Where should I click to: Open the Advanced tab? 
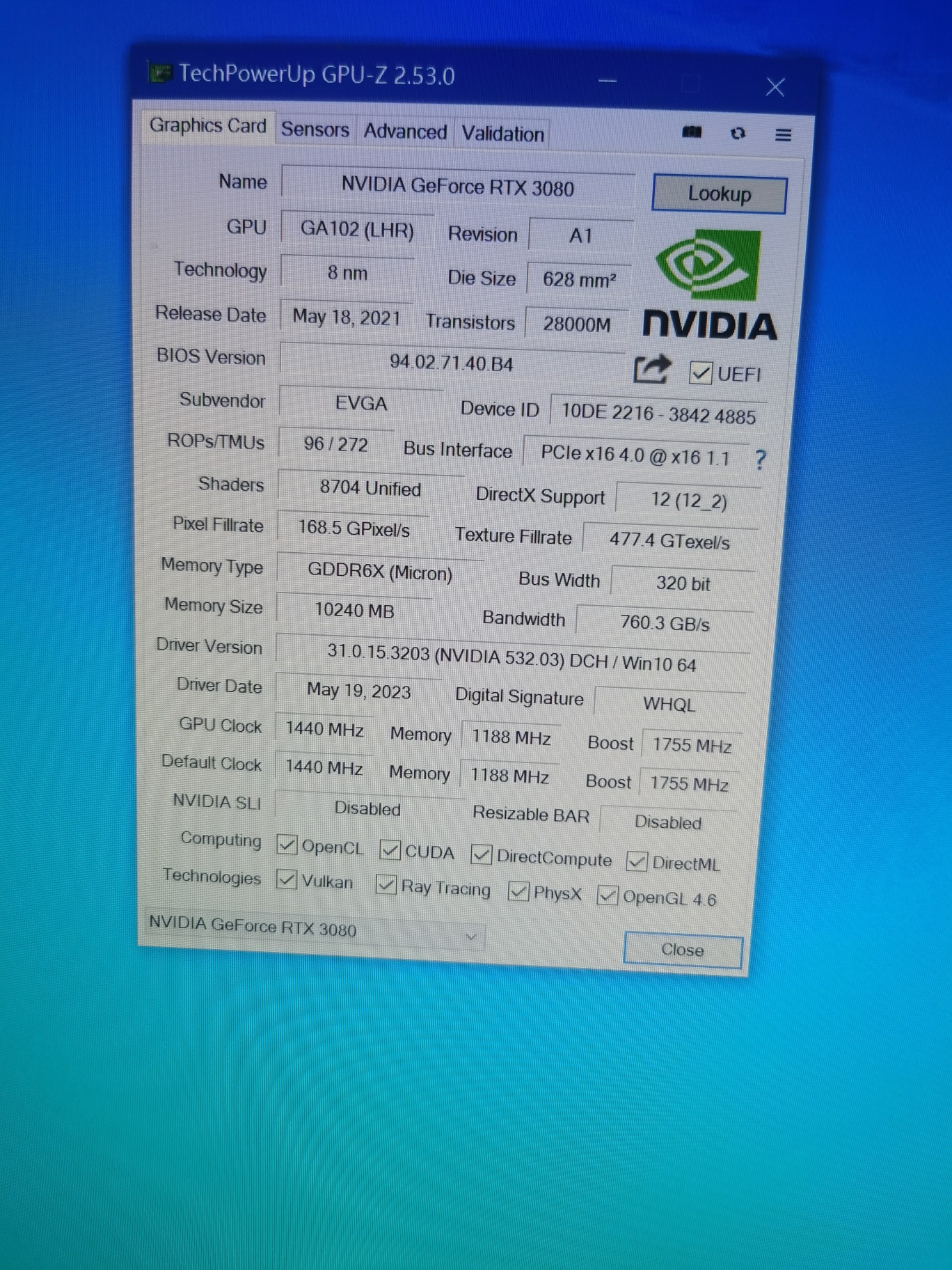[405, 132]
